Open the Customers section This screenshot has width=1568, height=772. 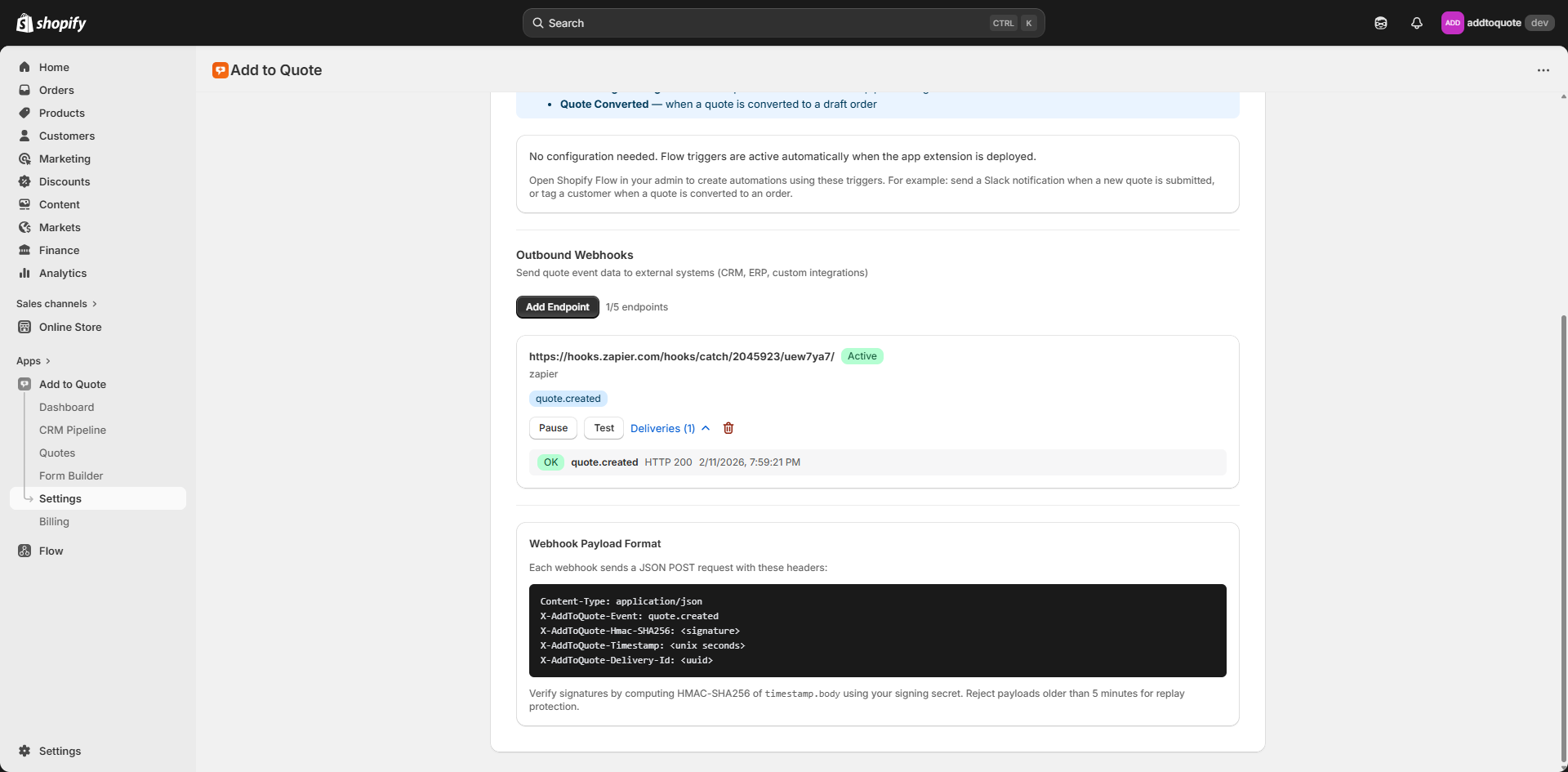66,136
